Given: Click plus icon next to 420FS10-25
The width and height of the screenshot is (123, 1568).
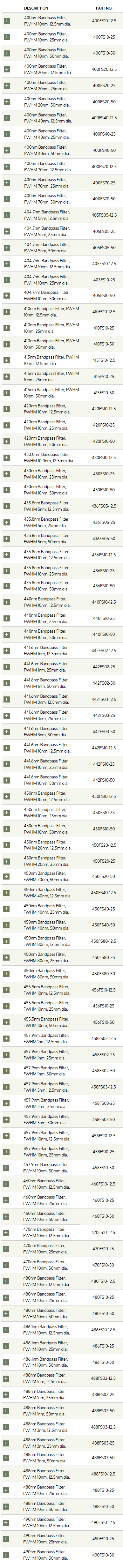Looking at the screenshot, I should pyautogui.click(x=7, y=425).
